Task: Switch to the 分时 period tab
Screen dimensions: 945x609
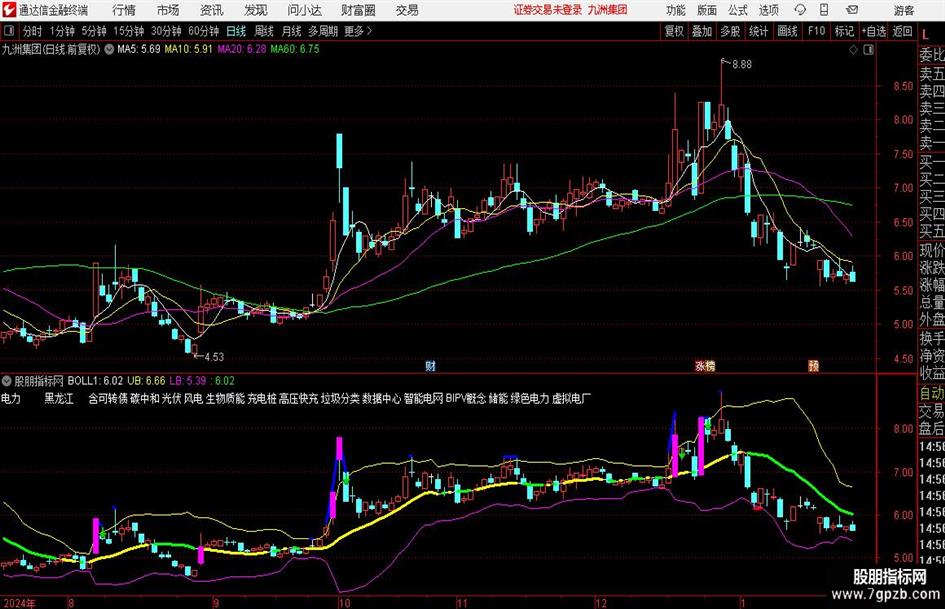Action: [33, 31]
